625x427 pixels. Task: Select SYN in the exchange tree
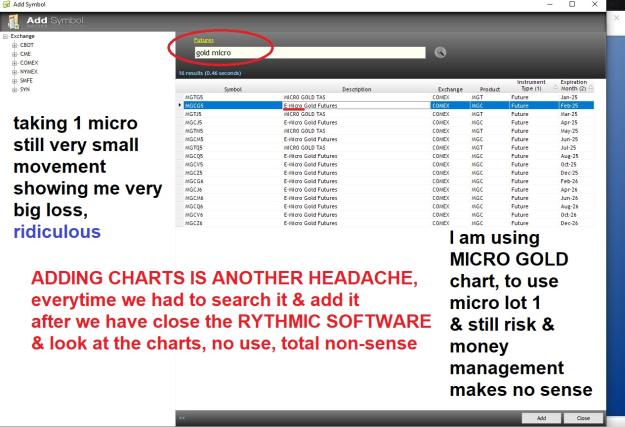(25, 89)
